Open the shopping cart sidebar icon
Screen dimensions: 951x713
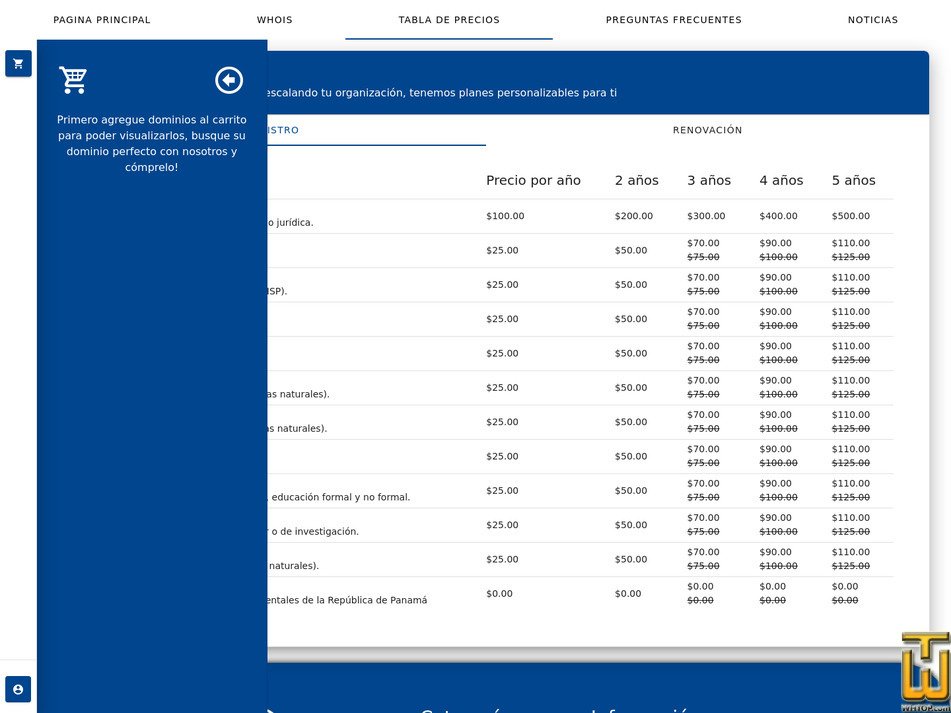pos(18,63)
